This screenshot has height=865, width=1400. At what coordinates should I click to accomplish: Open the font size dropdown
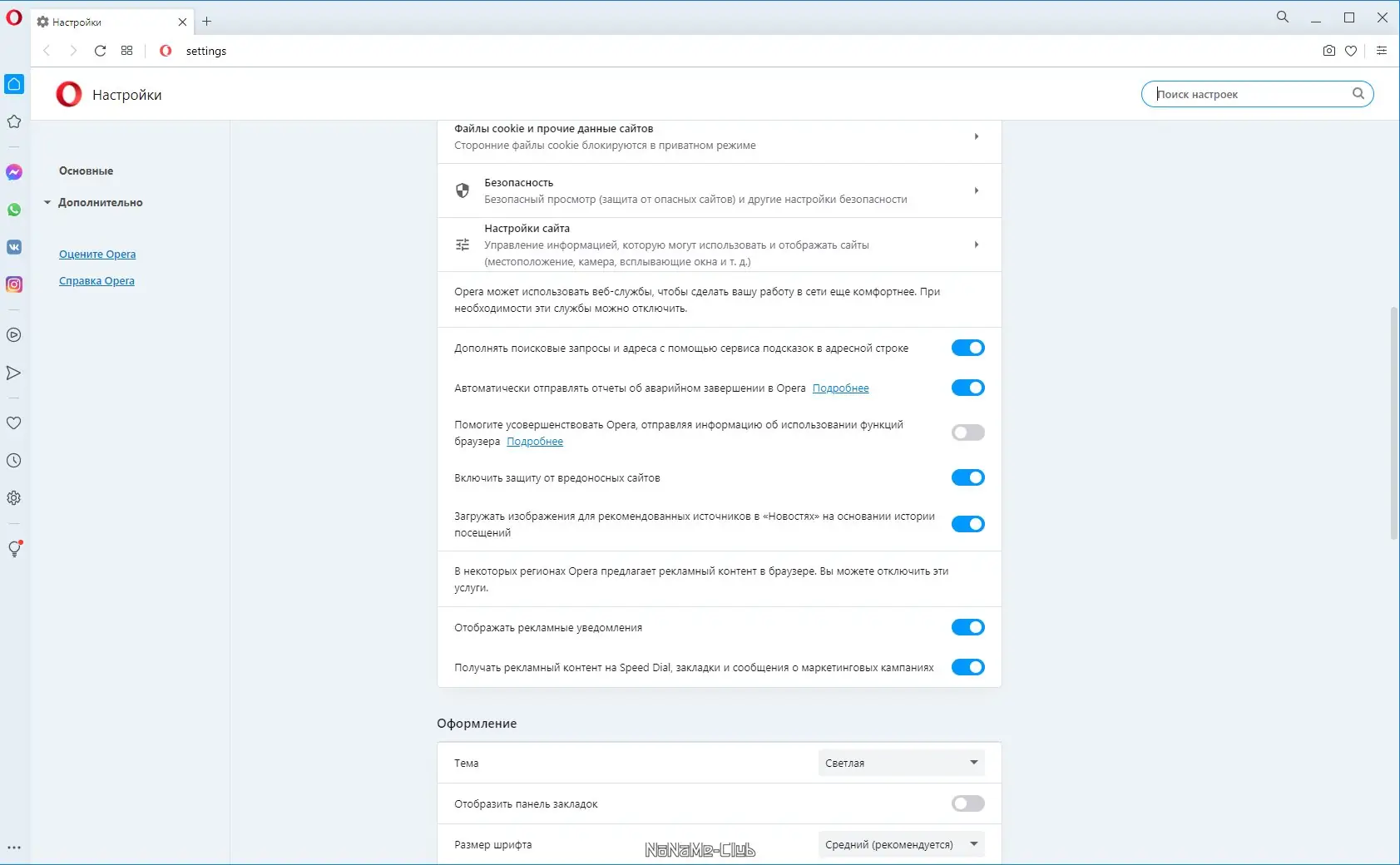(902, 844)
